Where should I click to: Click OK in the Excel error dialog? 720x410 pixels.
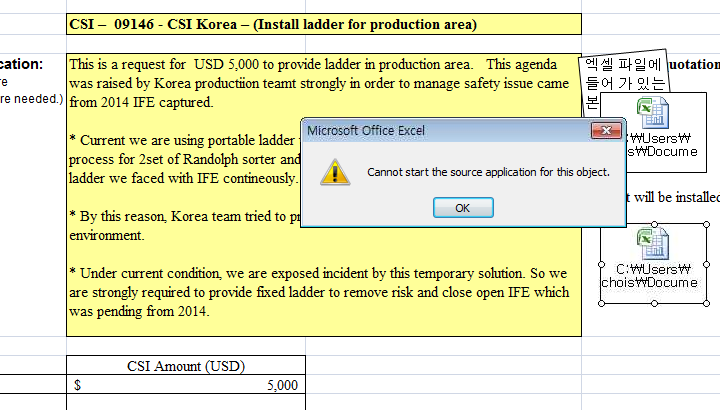pyautogui.click(x=463, y=208)
